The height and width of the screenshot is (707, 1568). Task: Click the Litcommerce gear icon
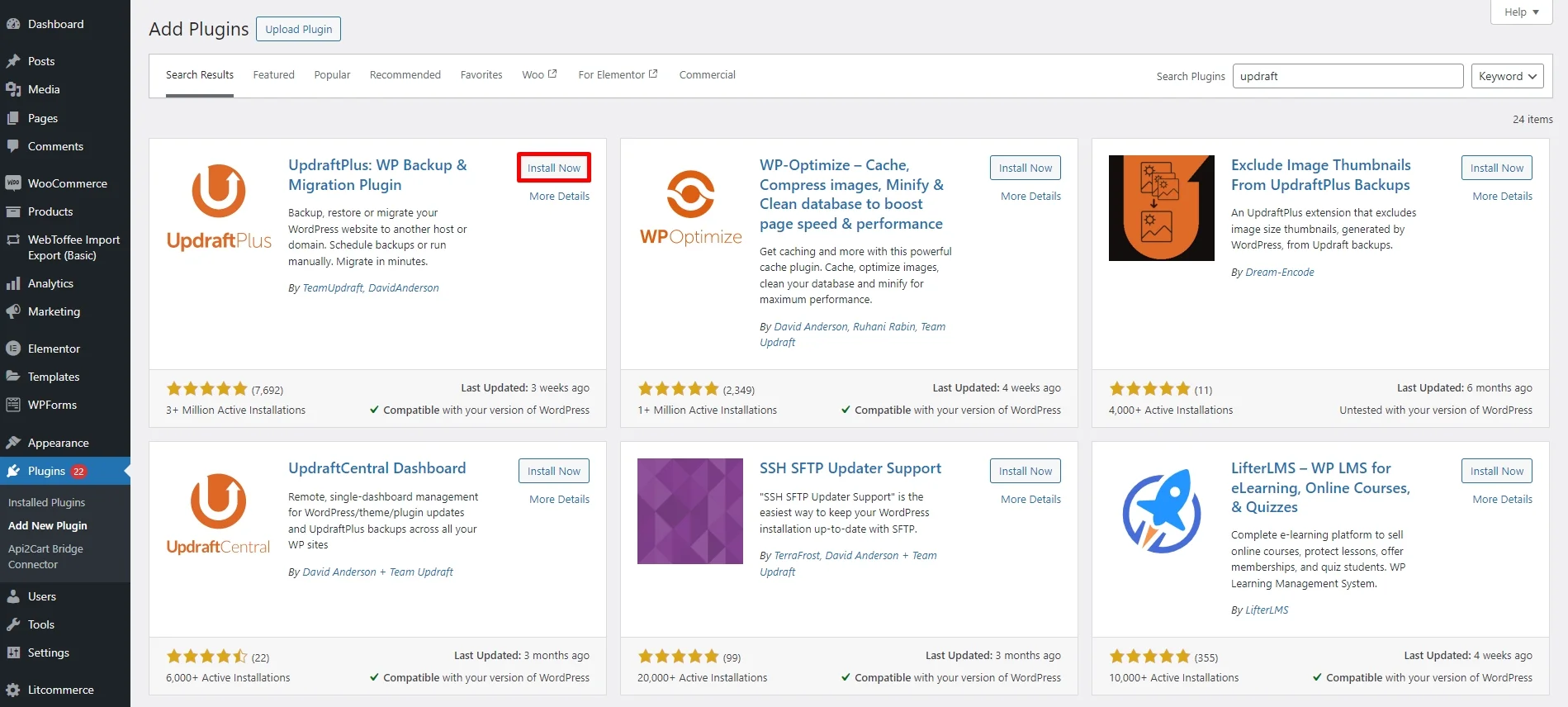coord(13,690)
